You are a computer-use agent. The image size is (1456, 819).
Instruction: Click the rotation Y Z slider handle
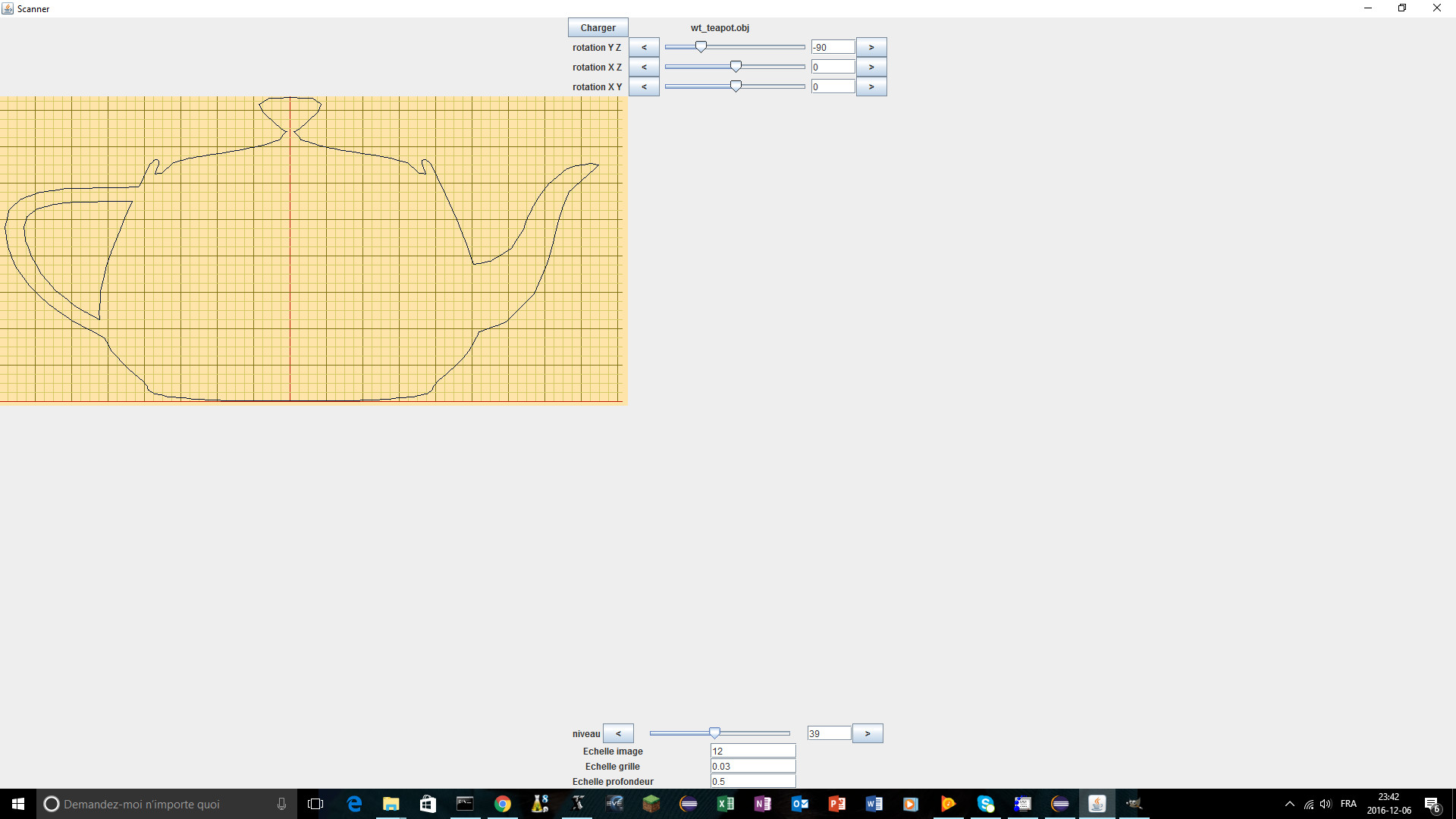point(701,47)
